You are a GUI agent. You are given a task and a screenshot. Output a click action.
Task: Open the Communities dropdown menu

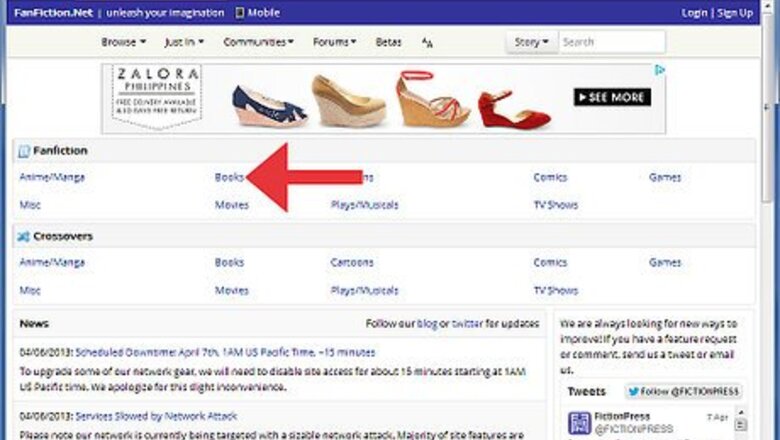258,42
